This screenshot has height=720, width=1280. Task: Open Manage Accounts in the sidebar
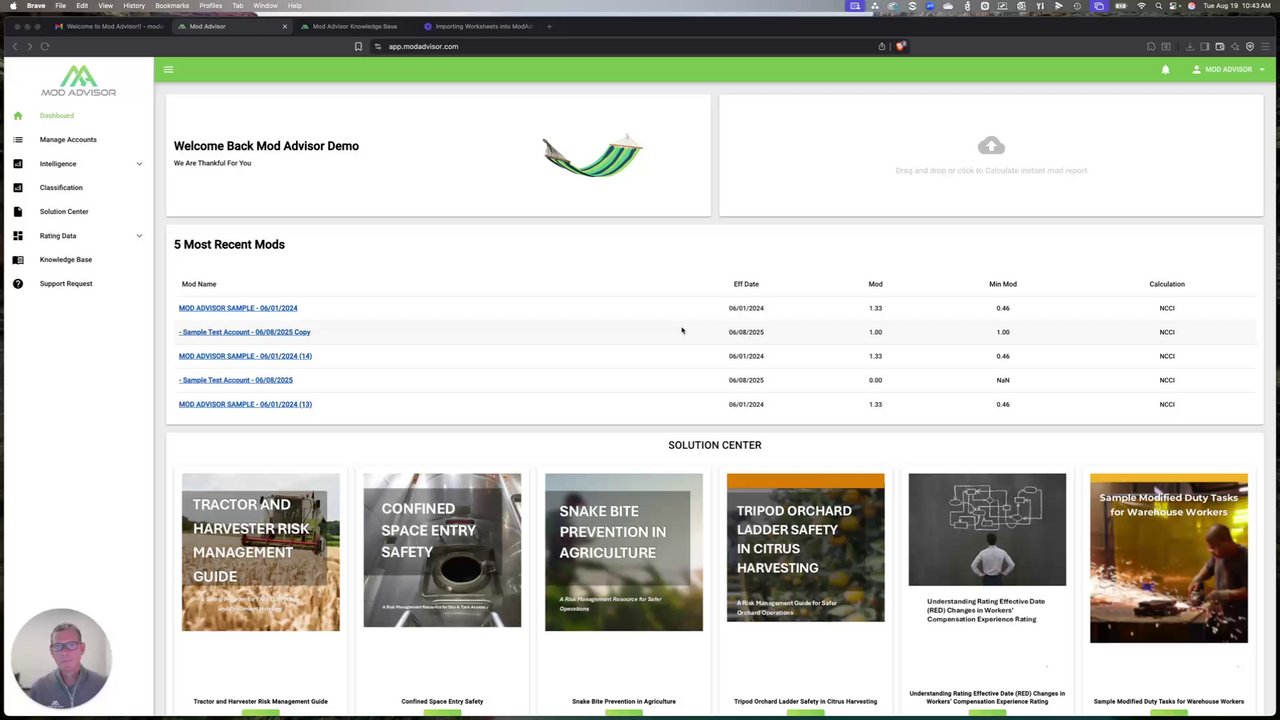(68, 140)
